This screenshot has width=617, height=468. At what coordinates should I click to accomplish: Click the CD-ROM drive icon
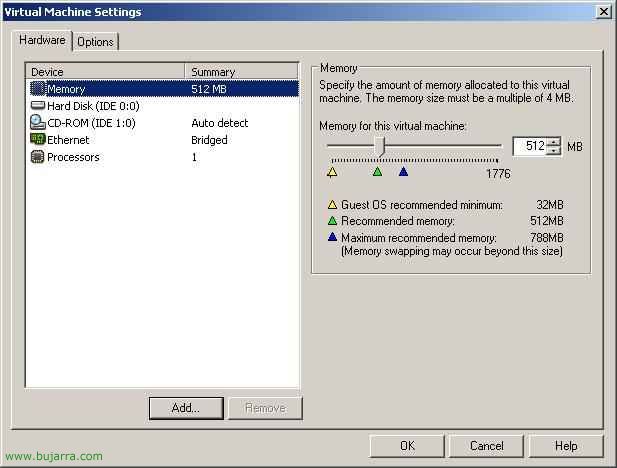coord(38,123)
